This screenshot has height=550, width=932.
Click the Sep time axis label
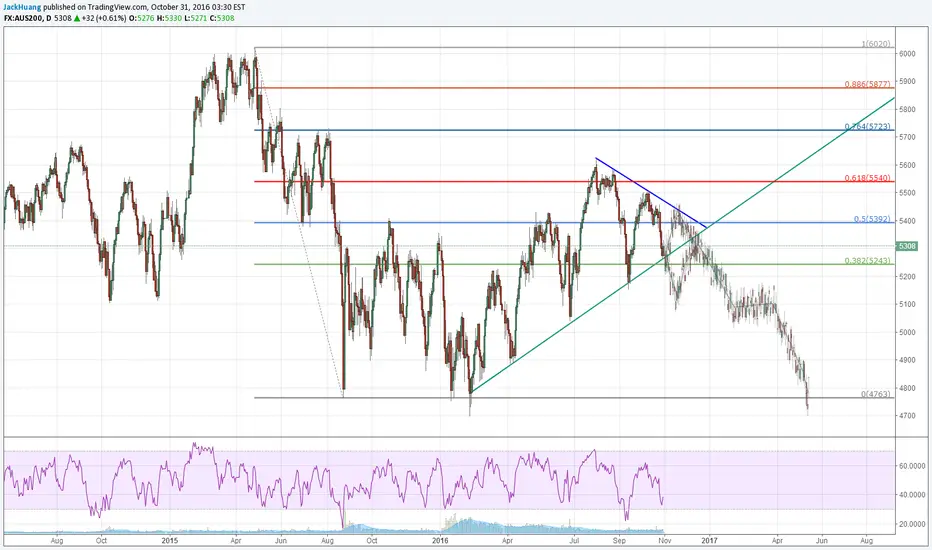619,541
